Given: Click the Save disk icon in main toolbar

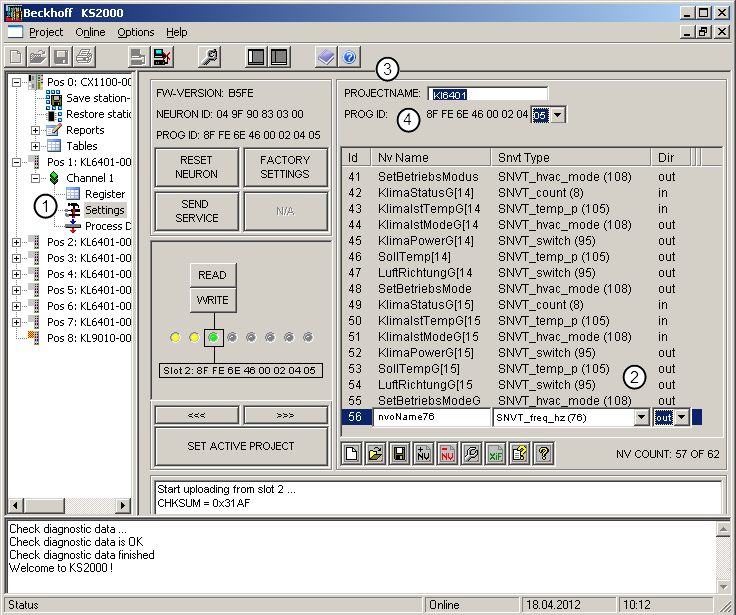Looking at the screenshot, I should 61,57.
